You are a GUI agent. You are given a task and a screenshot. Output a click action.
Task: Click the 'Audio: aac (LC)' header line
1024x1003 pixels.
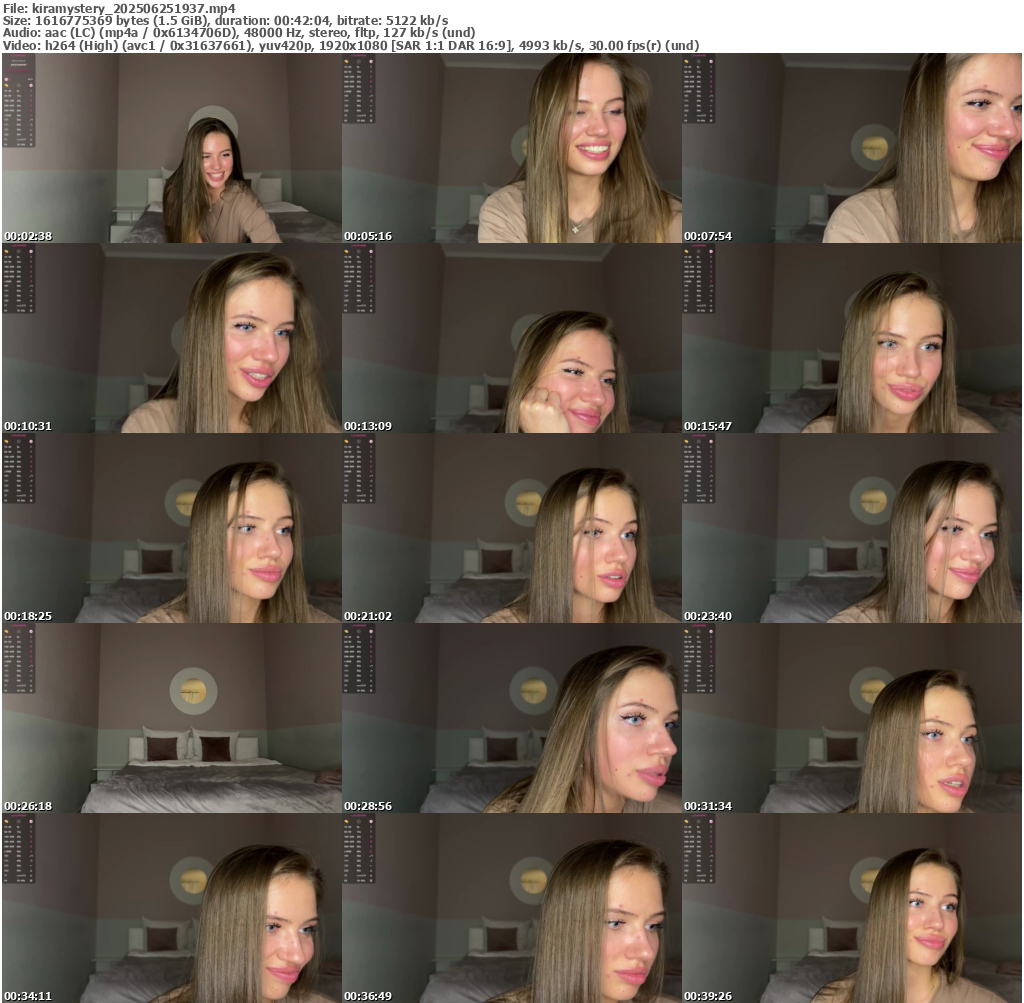point(239,33)
